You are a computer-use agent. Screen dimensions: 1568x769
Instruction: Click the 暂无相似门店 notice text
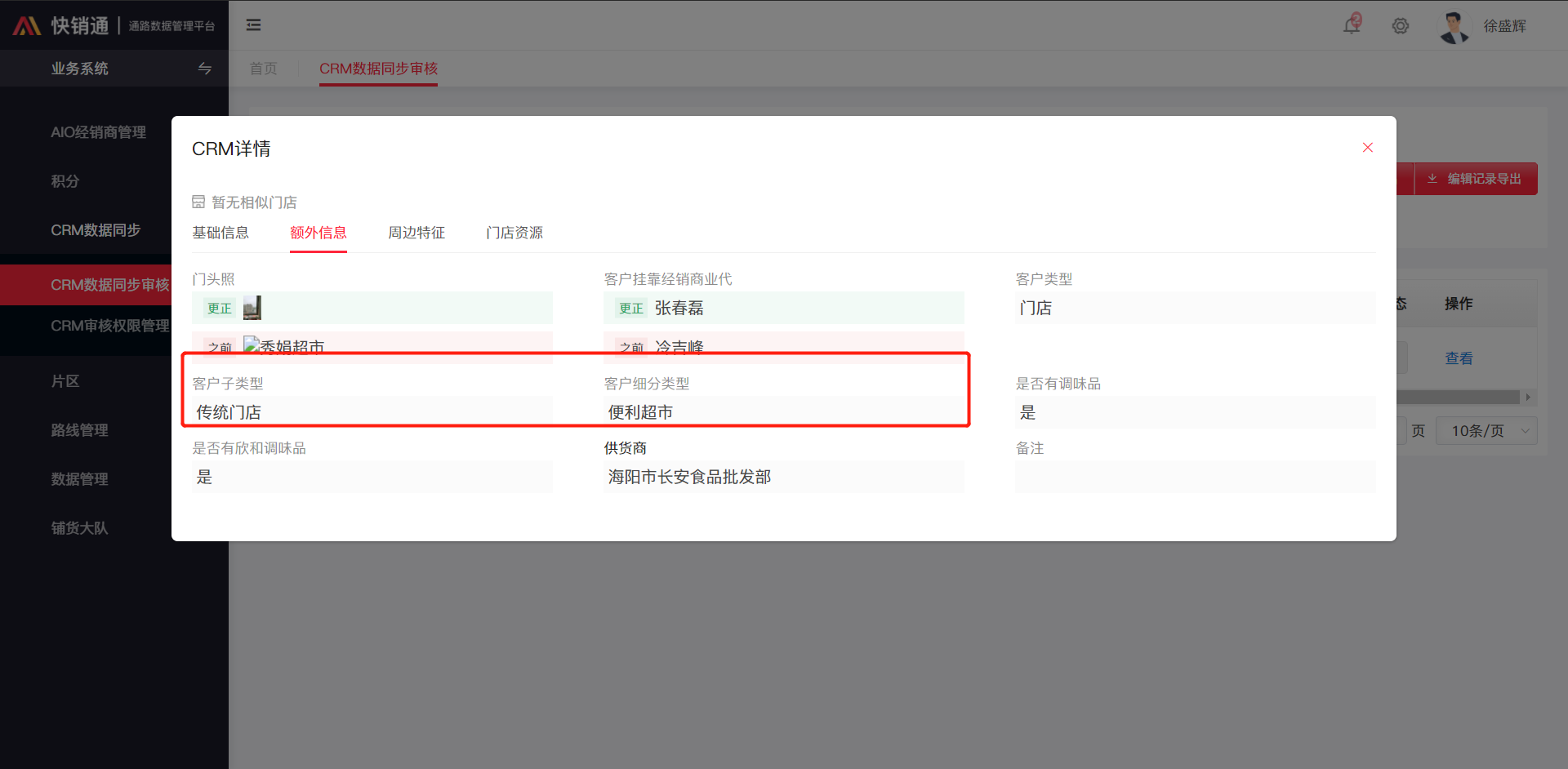[254, 202]
